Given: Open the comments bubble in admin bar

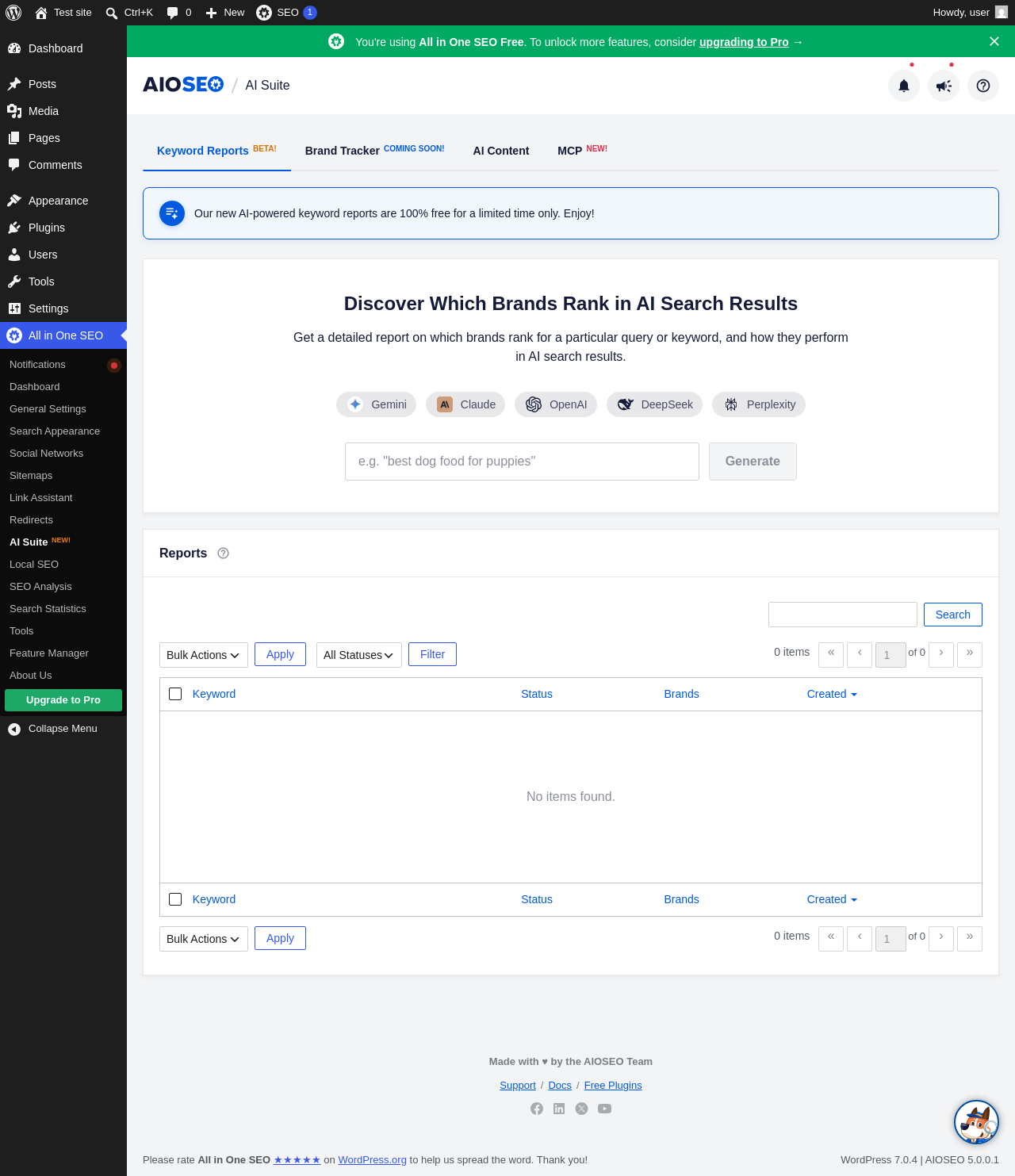Looking at the screenshot, I should coord(179,13).
